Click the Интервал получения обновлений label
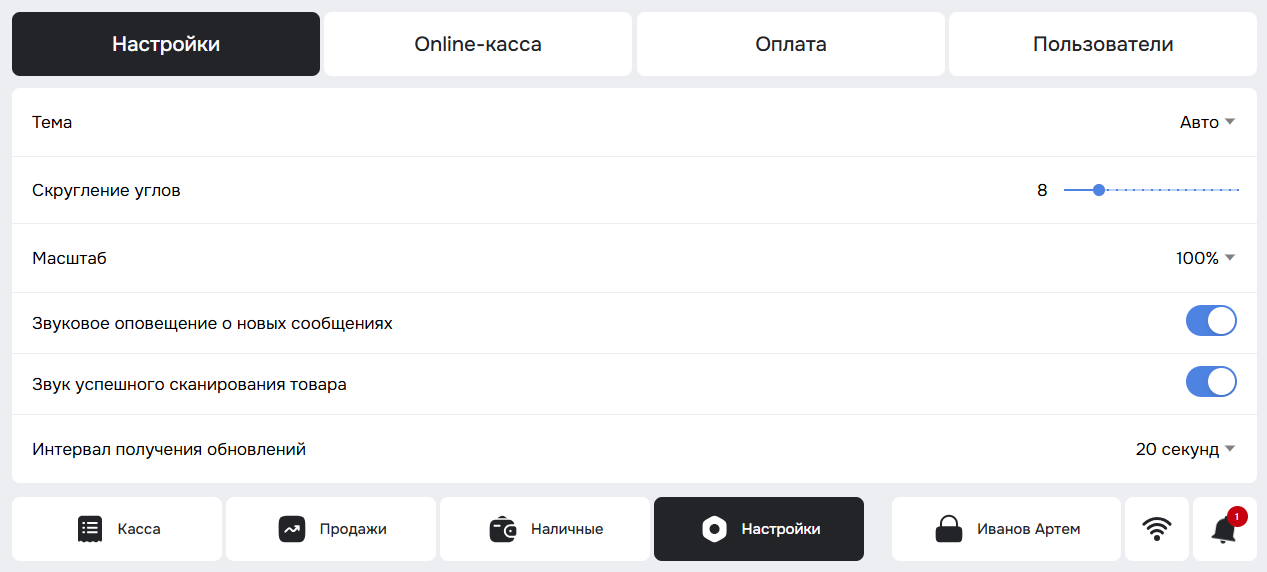The width and height of the screenshot is (1267, 572). click(x=169, y=449)
